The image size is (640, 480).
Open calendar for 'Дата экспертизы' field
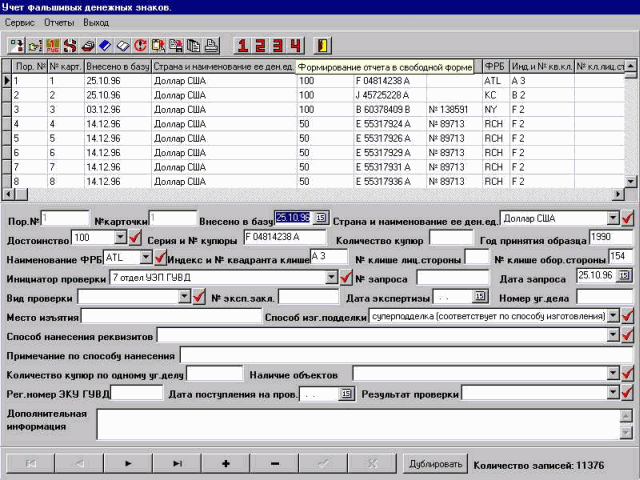tap(480, 296)
